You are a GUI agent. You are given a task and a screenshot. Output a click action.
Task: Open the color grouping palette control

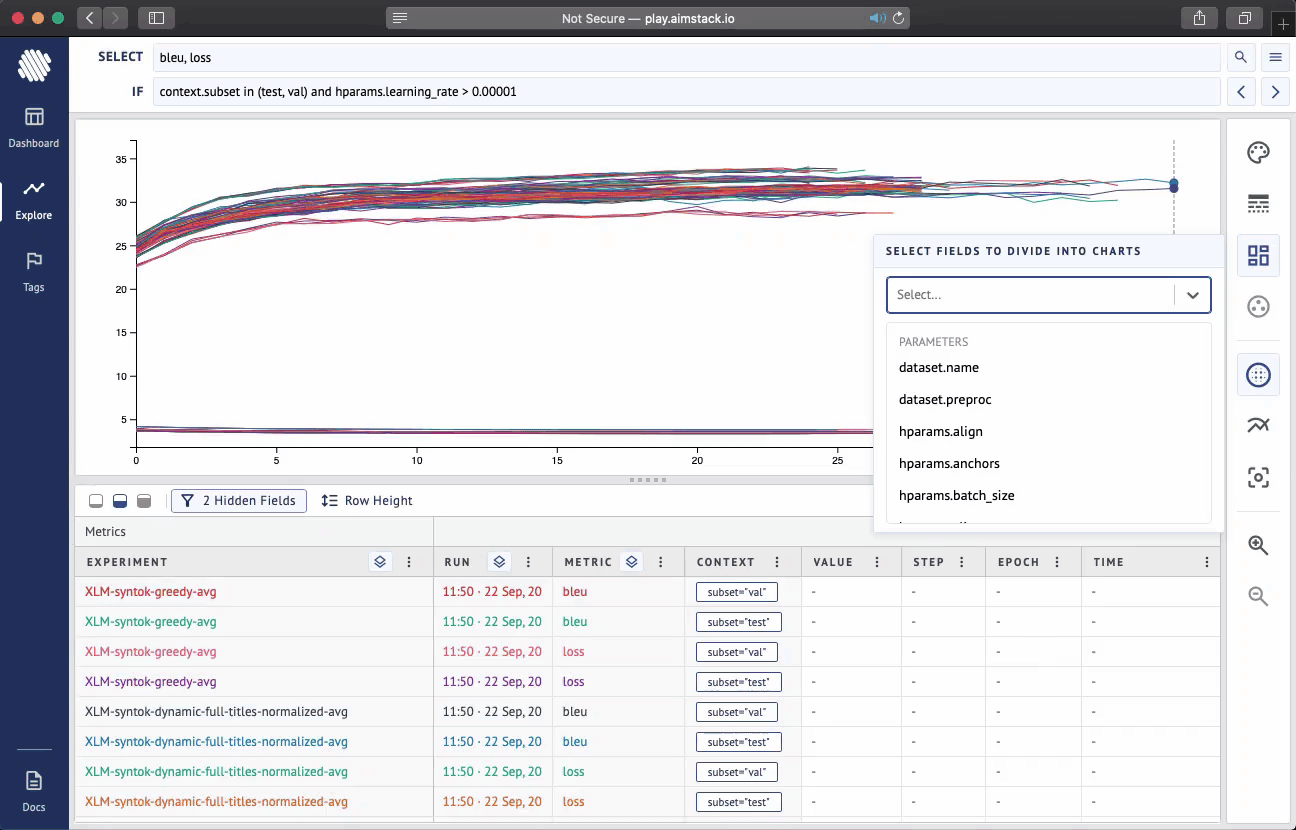click(x=1258, y=153)
